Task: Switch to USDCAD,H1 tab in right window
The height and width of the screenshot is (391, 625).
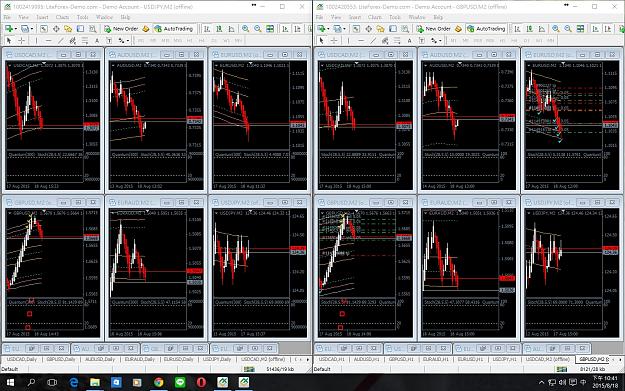Action: (x=332, y=359)
